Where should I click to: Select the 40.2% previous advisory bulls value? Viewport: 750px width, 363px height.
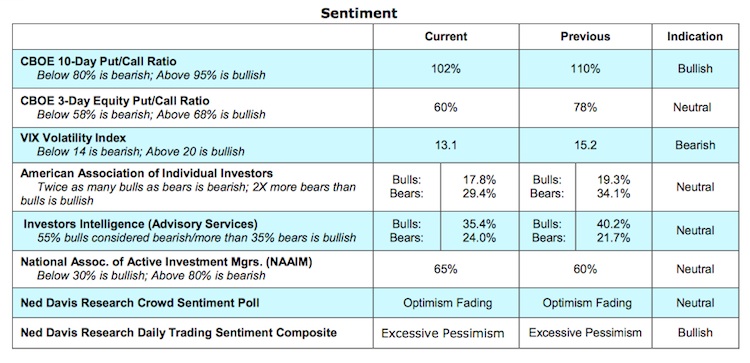[x=614, y=224]
